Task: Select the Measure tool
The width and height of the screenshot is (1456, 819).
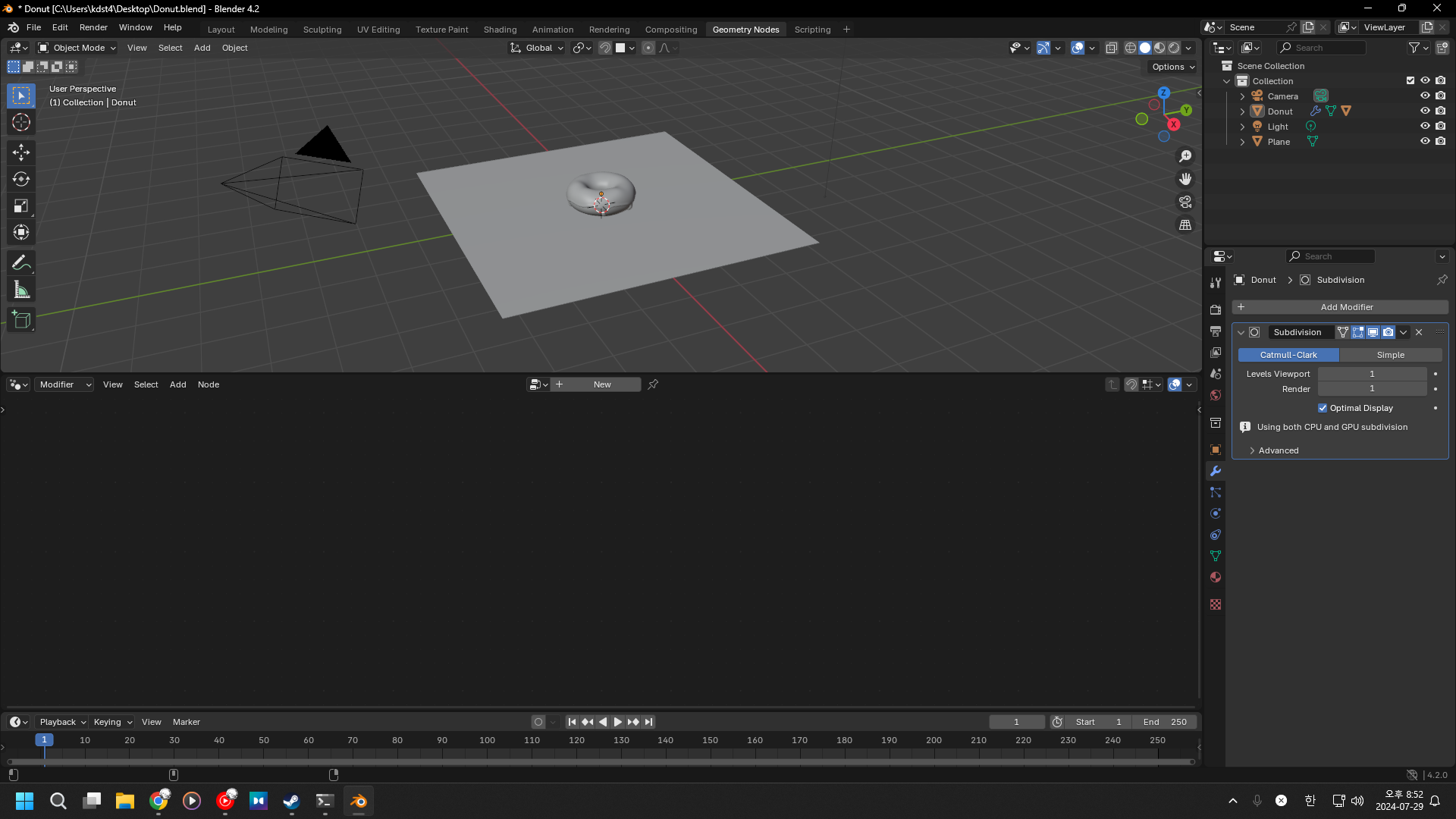Action: pos(21,290)
